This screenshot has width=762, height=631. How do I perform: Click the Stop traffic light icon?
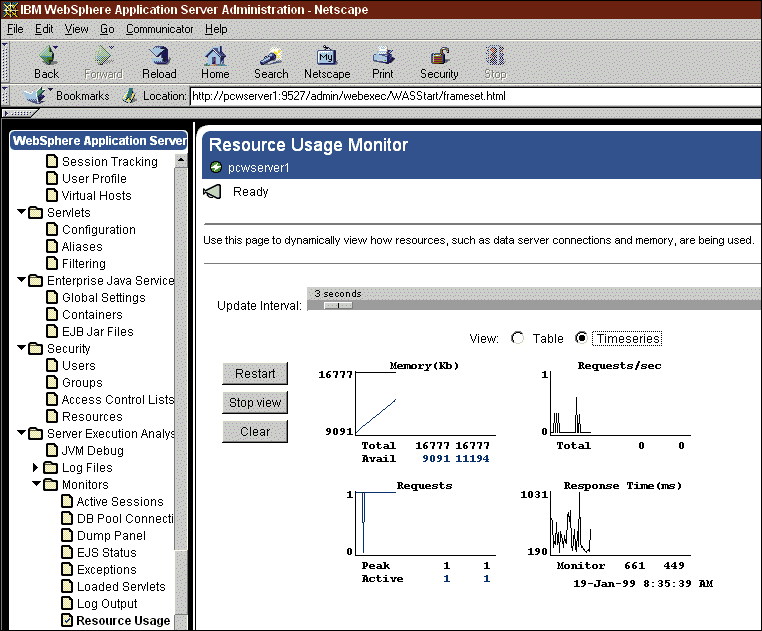(x=495, y=56)
